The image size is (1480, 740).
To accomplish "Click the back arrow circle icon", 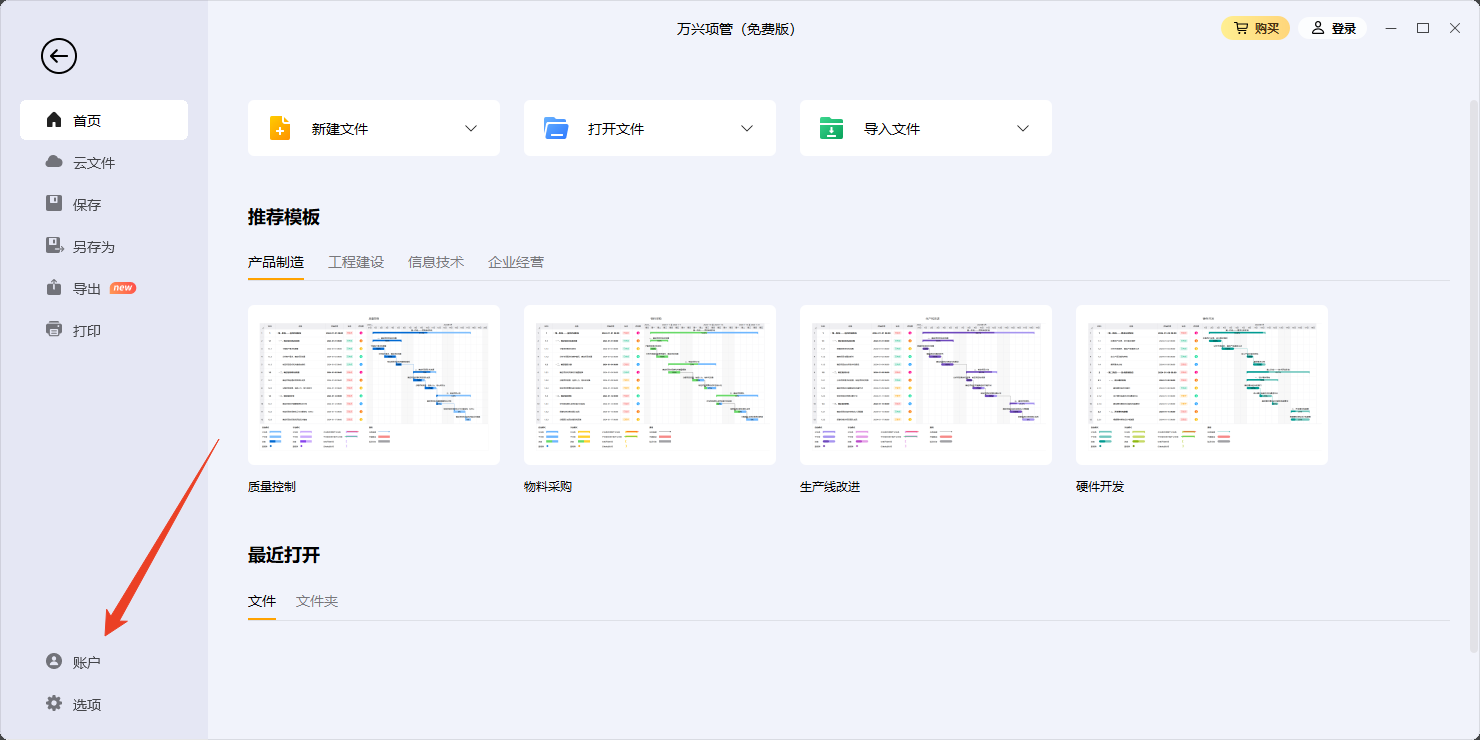I will (x=59, y=56).
